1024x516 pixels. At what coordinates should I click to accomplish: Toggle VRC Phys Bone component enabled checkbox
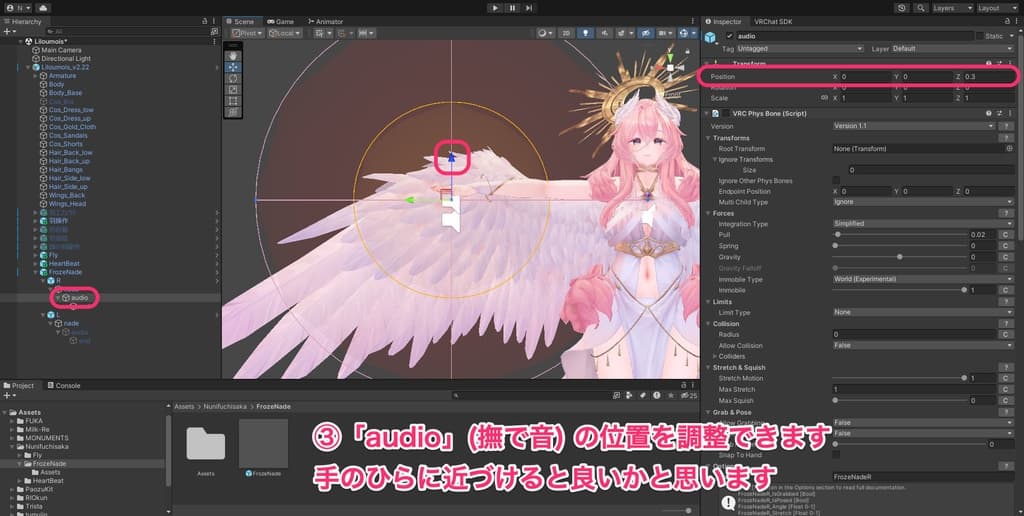point(726,113)
